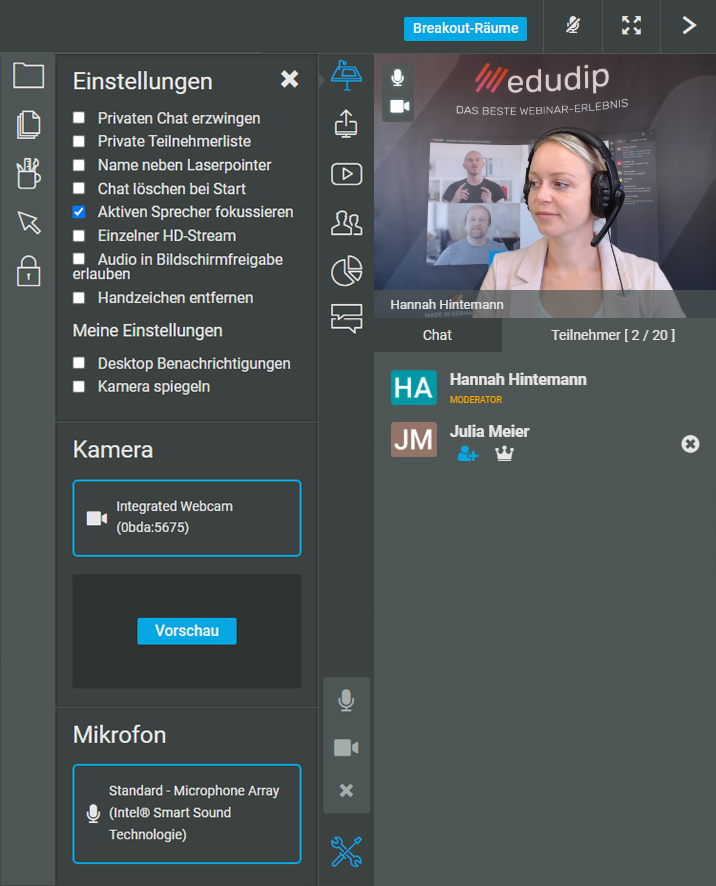Toggle Kamera spiegeln checkbox

(79, 386)
